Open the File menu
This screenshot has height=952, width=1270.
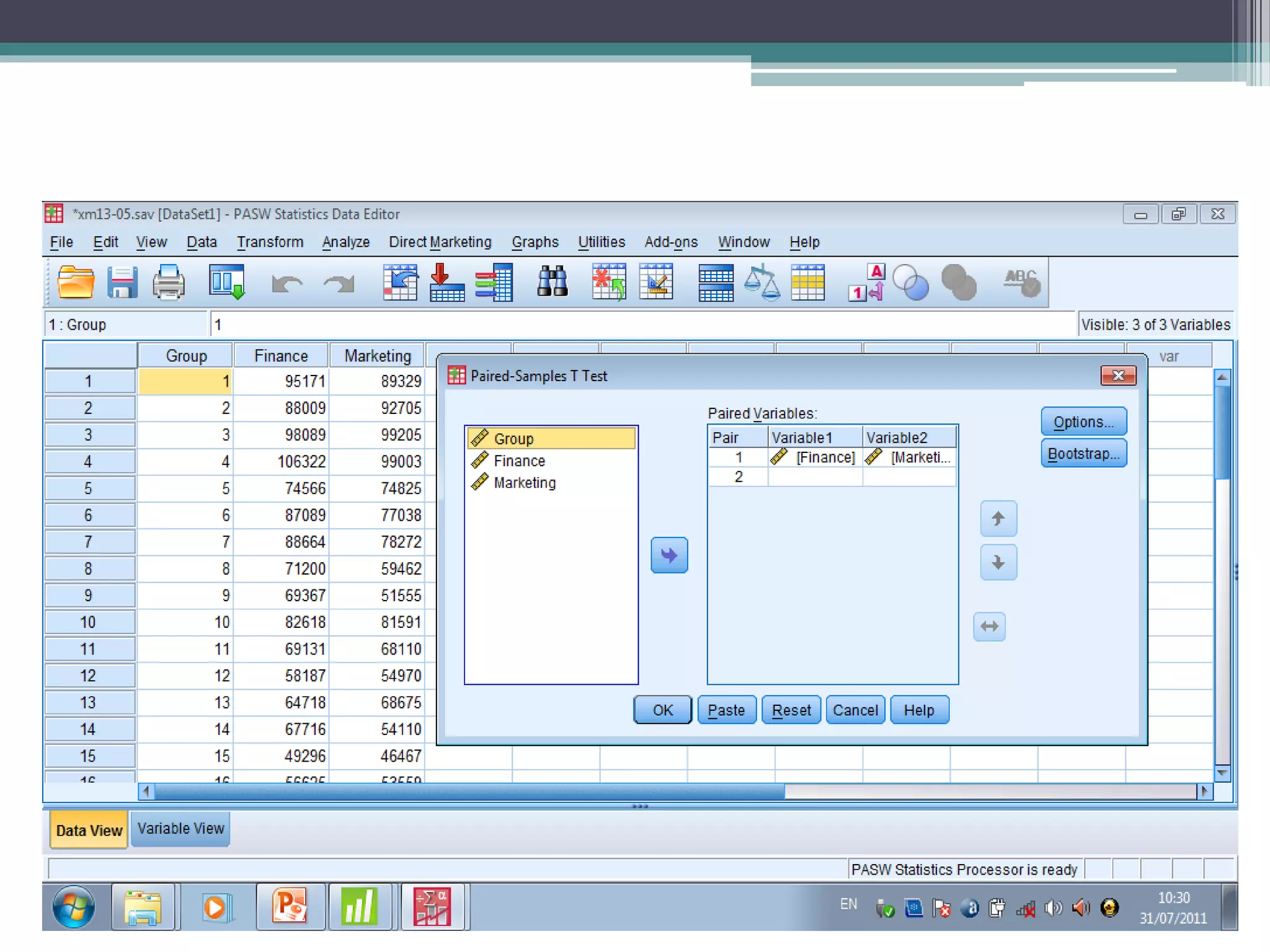pos(61,242)
